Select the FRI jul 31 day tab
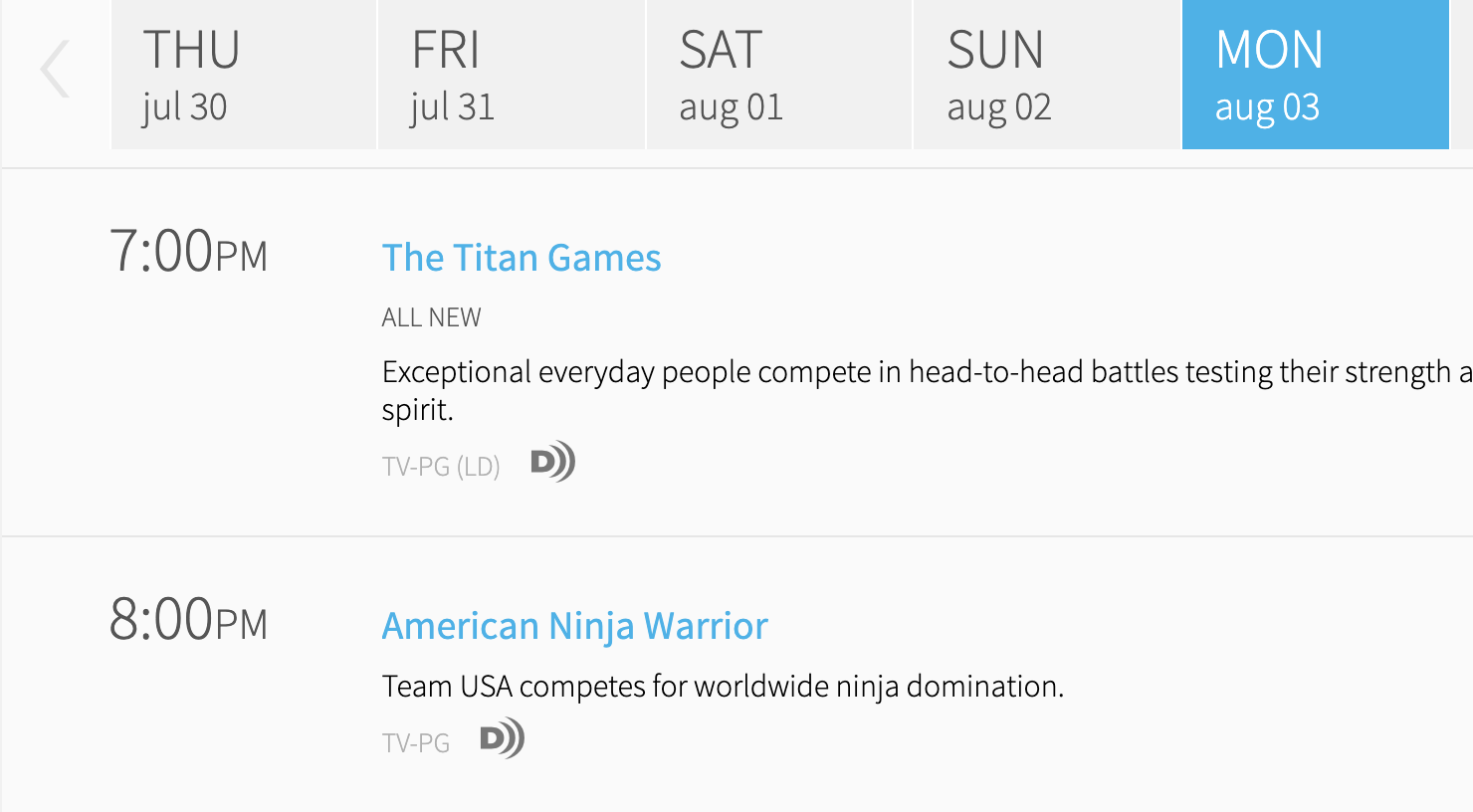This screenshot has height=812, width=1473. click(512, 75)
